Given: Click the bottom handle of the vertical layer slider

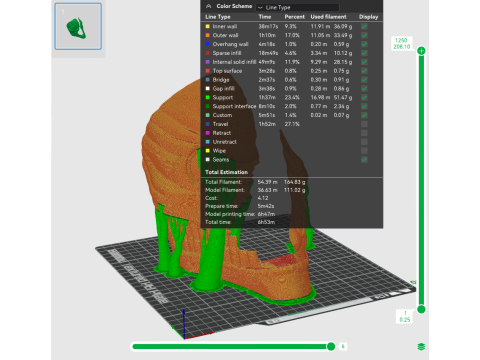Looking at the screenshot, I should tap(421, 309).
